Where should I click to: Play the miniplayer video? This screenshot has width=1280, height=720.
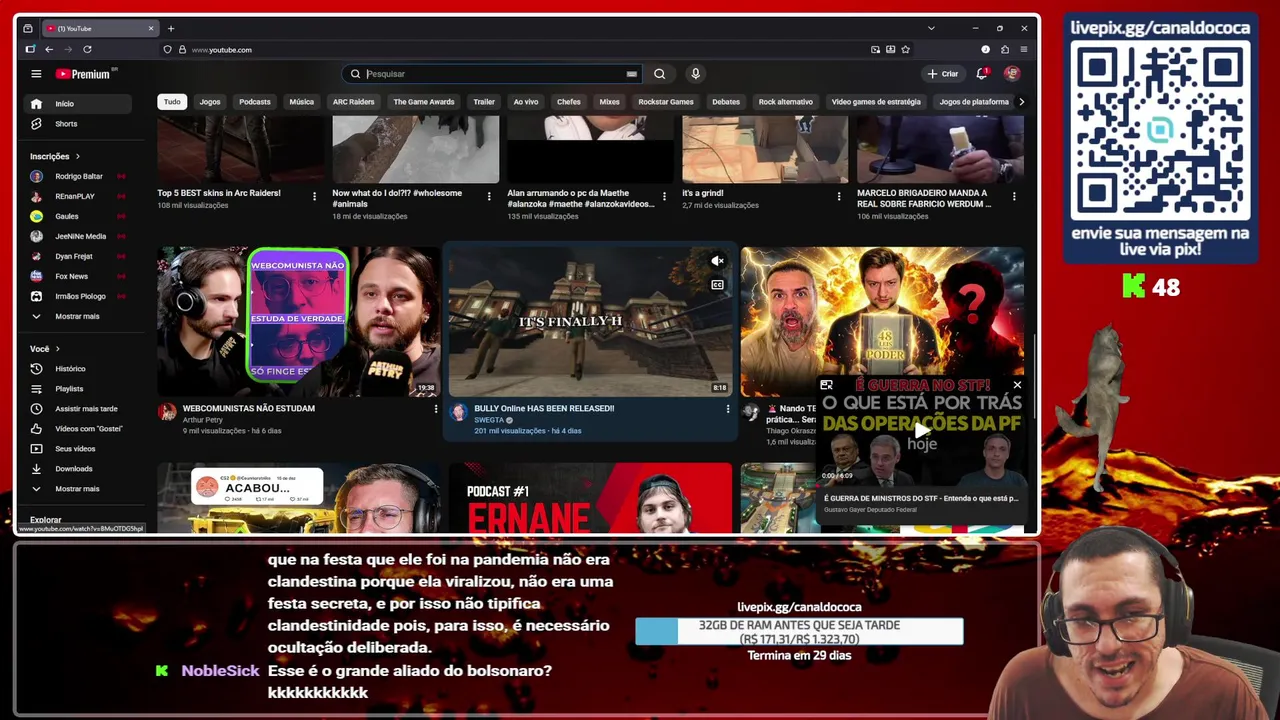(x=921, y=432)
